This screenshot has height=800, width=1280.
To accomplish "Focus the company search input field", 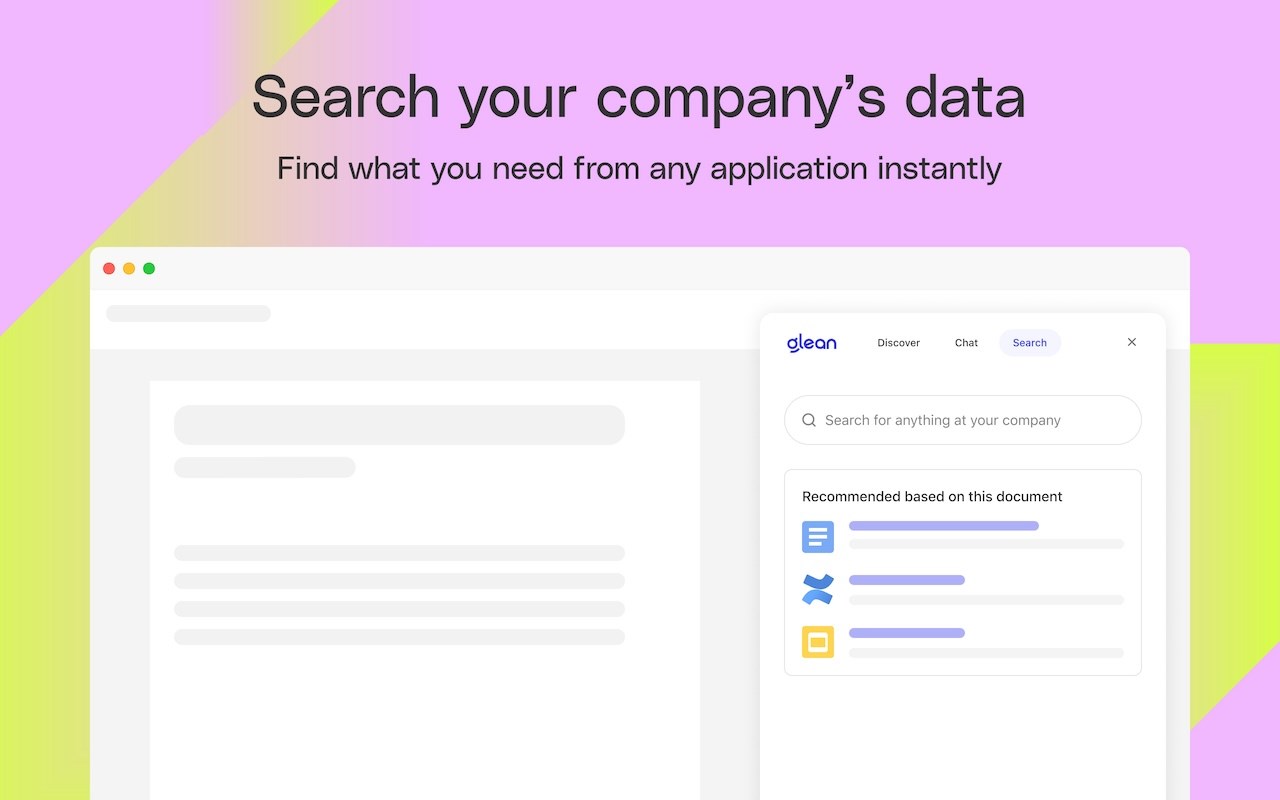I will click(x=962, y=420).
